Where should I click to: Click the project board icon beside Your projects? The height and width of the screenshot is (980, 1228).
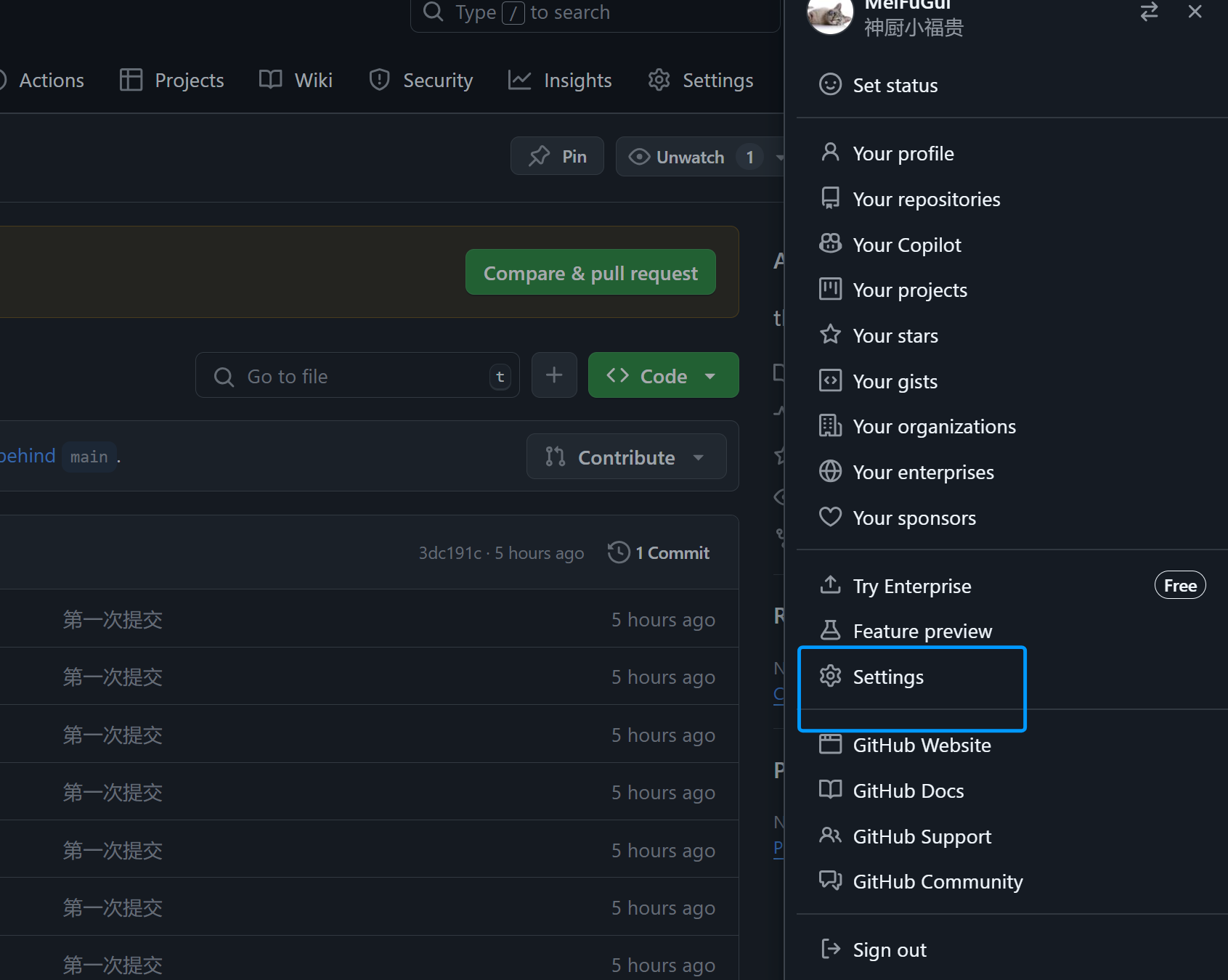[x=830, y=289]
